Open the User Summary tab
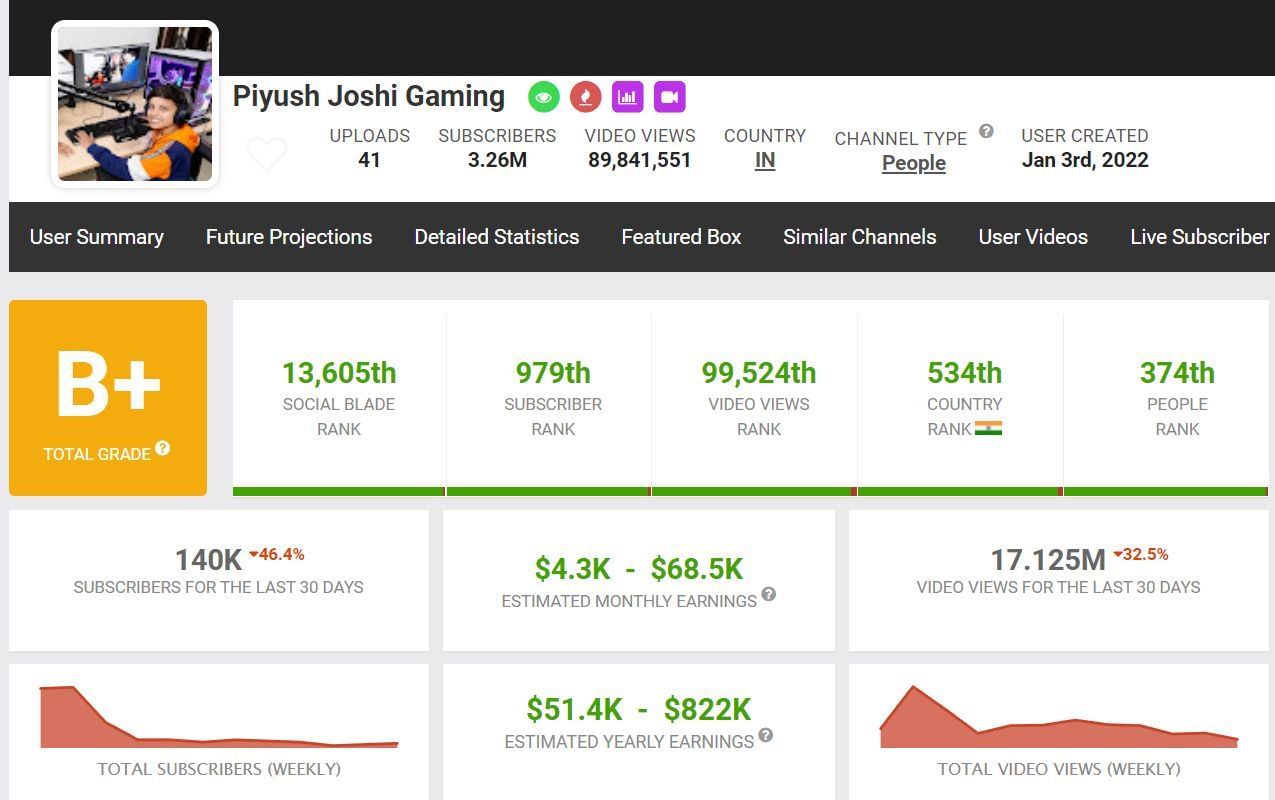1275x800 pixels. point(97,237)
